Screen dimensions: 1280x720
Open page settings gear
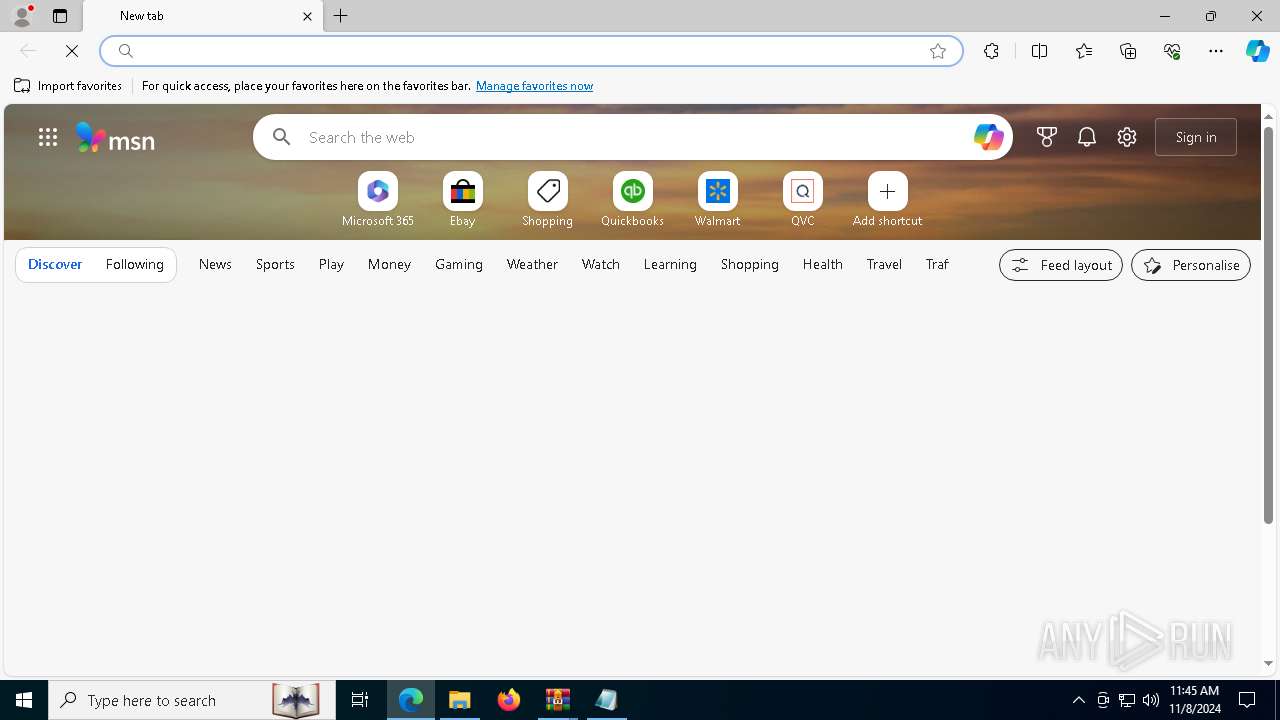coord(1127,137)
